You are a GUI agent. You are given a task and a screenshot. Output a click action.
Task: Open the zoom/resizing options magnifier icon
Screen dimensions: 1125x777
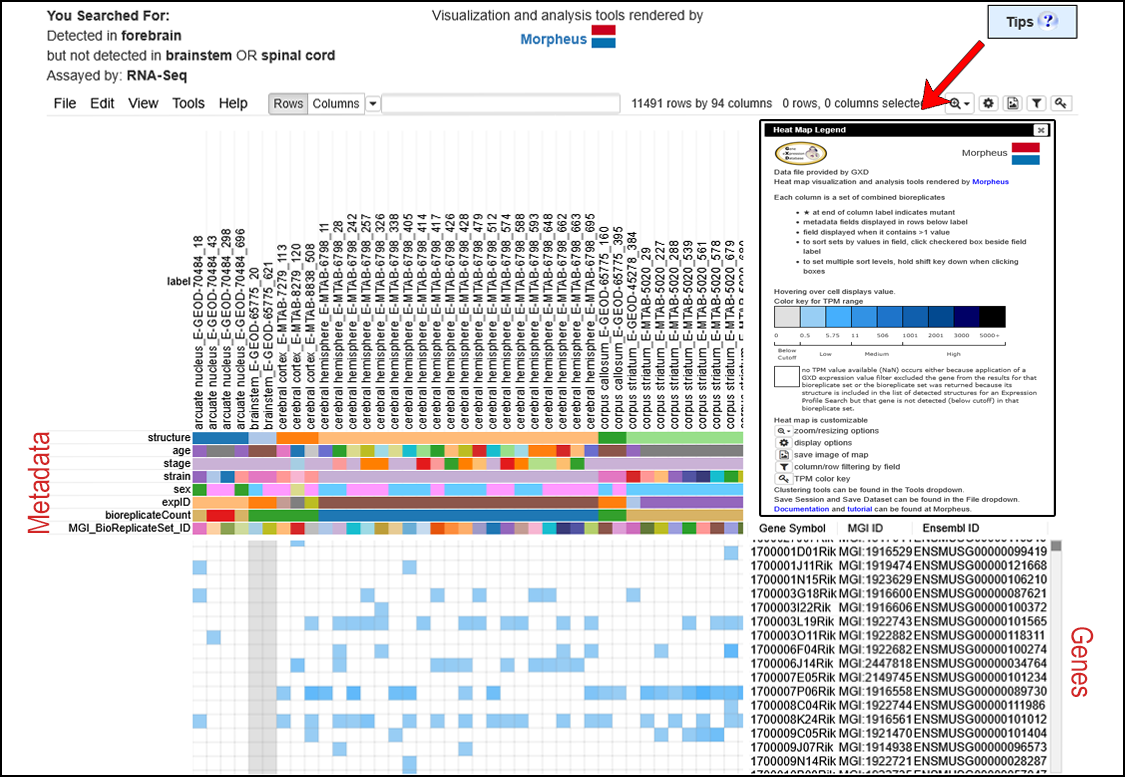(959, 103)
